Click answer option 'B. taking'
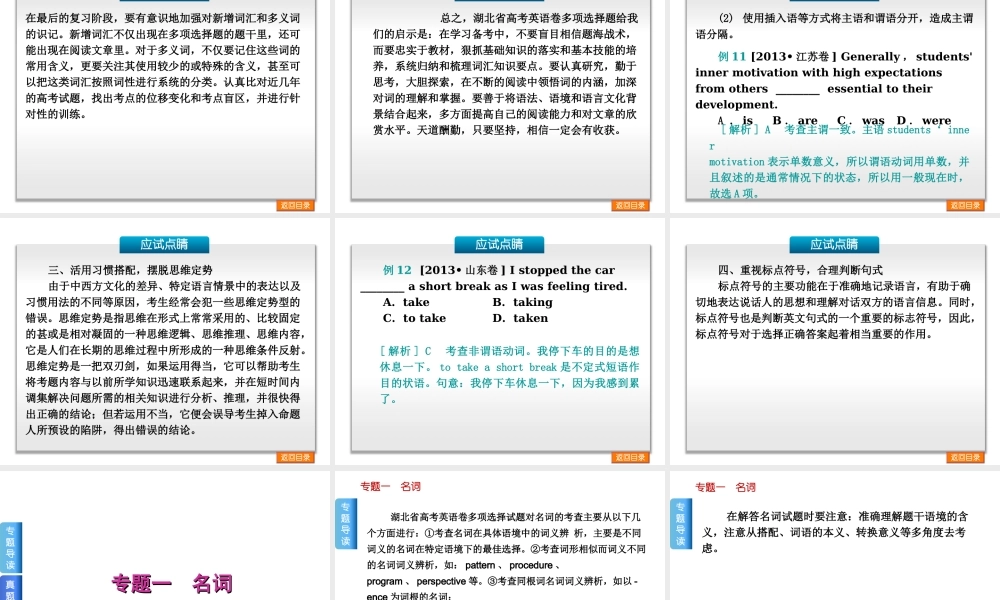 click(x=522, y=302)
